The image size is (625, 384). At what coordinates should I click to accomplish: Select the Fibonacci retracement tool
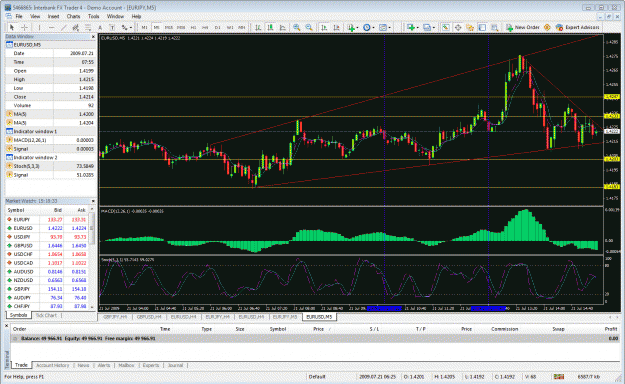tap(88, 27)
